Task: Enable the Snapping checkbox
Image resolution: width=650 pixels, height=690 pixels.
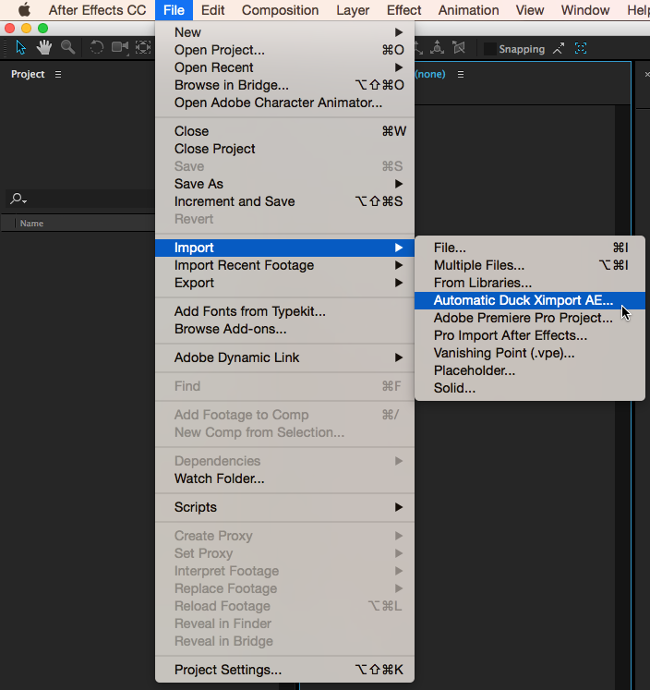Action: (489, 49)
